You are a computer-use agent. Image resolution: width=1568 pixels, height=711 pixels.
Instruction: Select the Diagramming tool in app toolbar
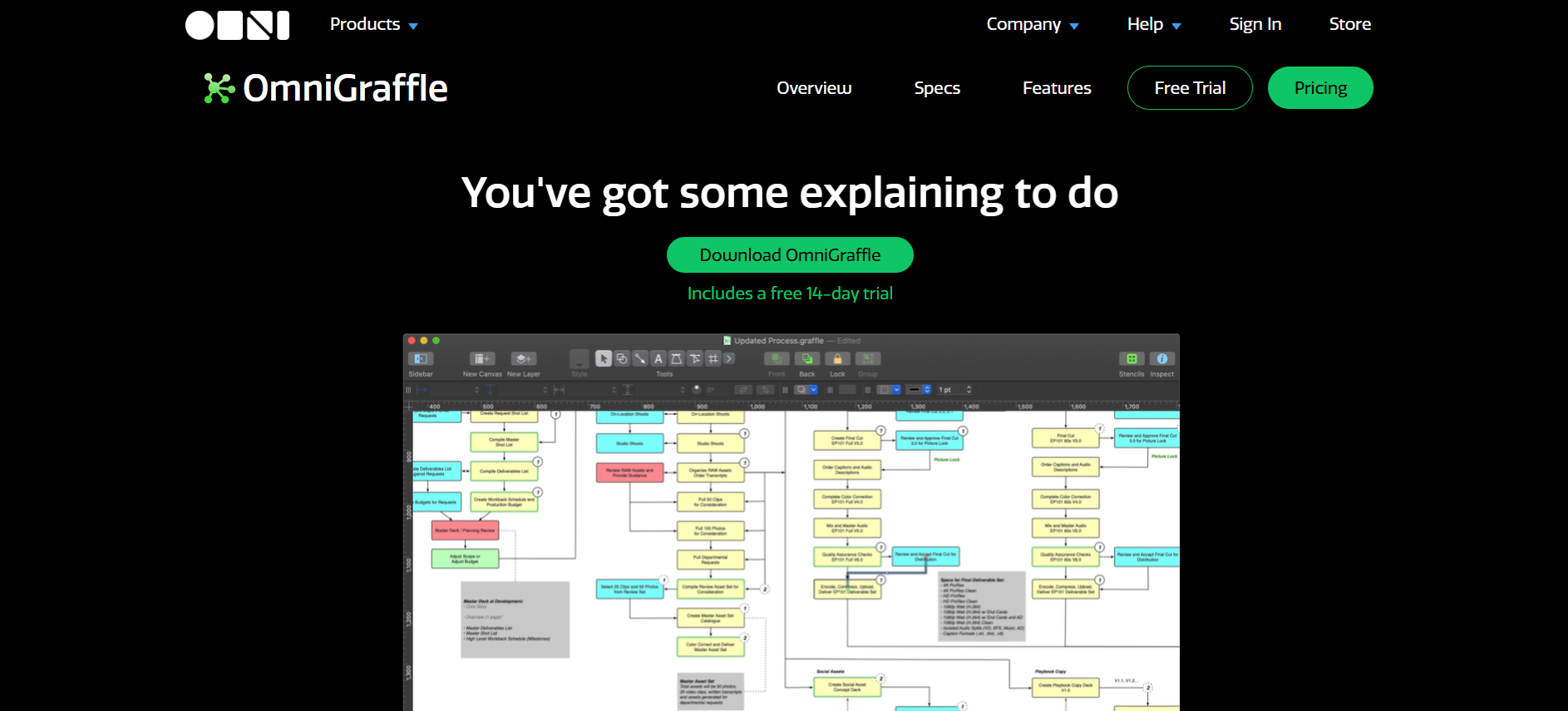point(695,358)
